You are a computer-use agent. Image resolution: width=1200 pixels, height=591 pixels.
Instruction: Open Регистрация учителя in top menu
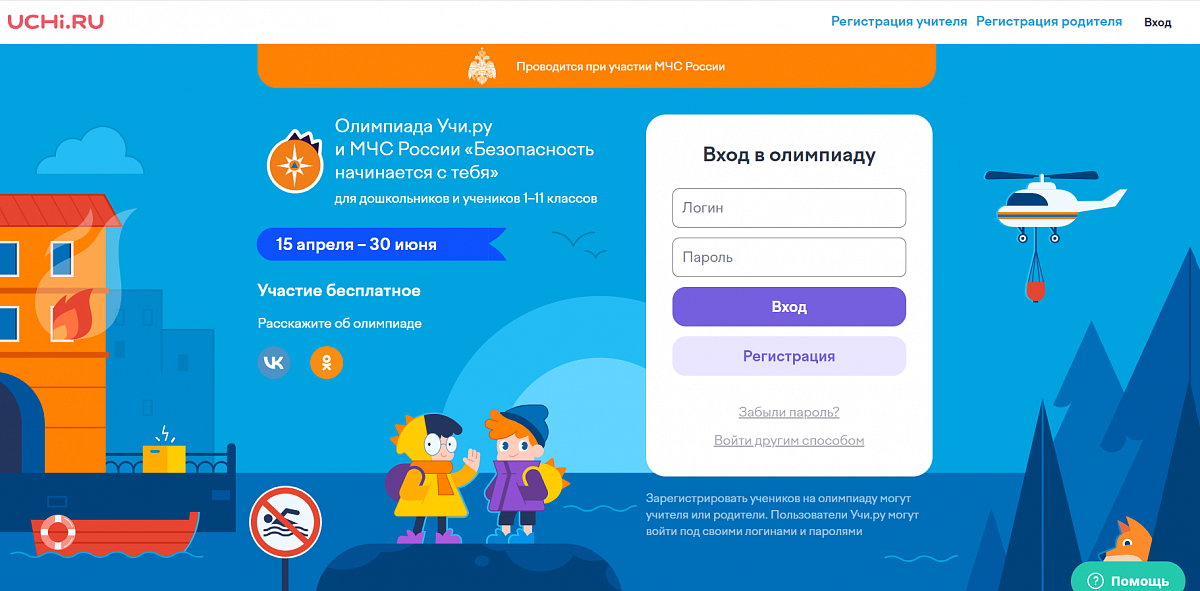click(899, 21)
